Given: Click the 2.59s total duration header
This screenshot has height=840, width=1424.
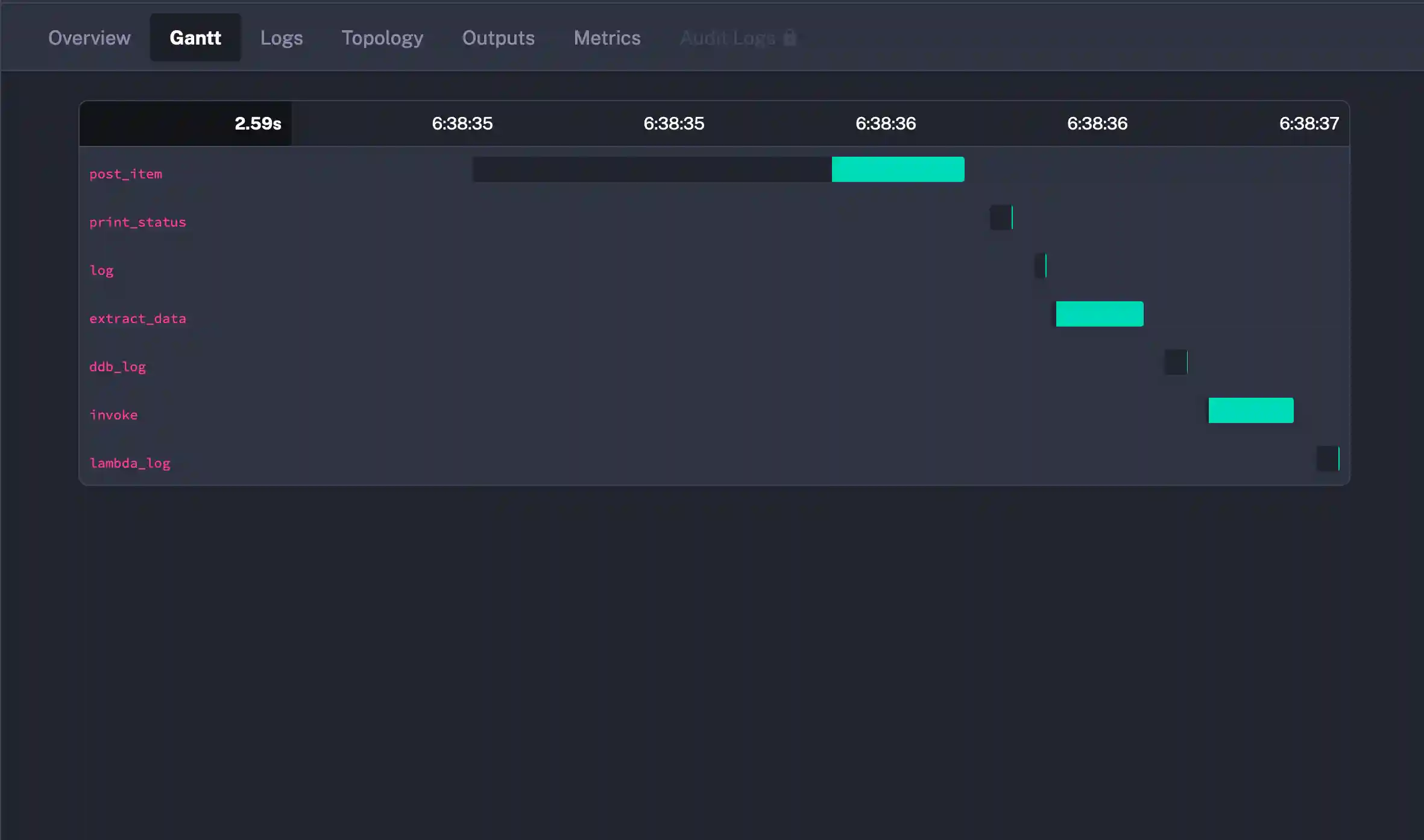Looking at the screenshot, I should (x=257, y=124).
